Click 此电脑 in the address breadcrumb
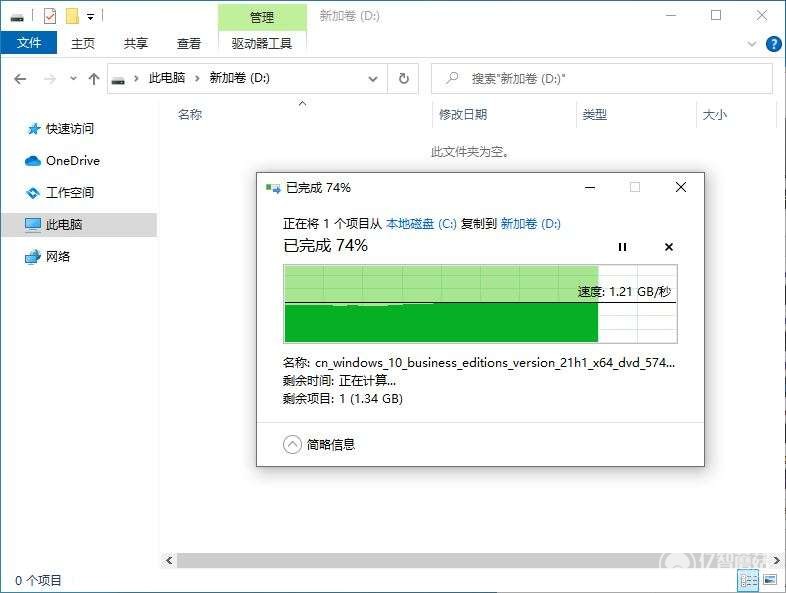786x593 pixels. 167,78
